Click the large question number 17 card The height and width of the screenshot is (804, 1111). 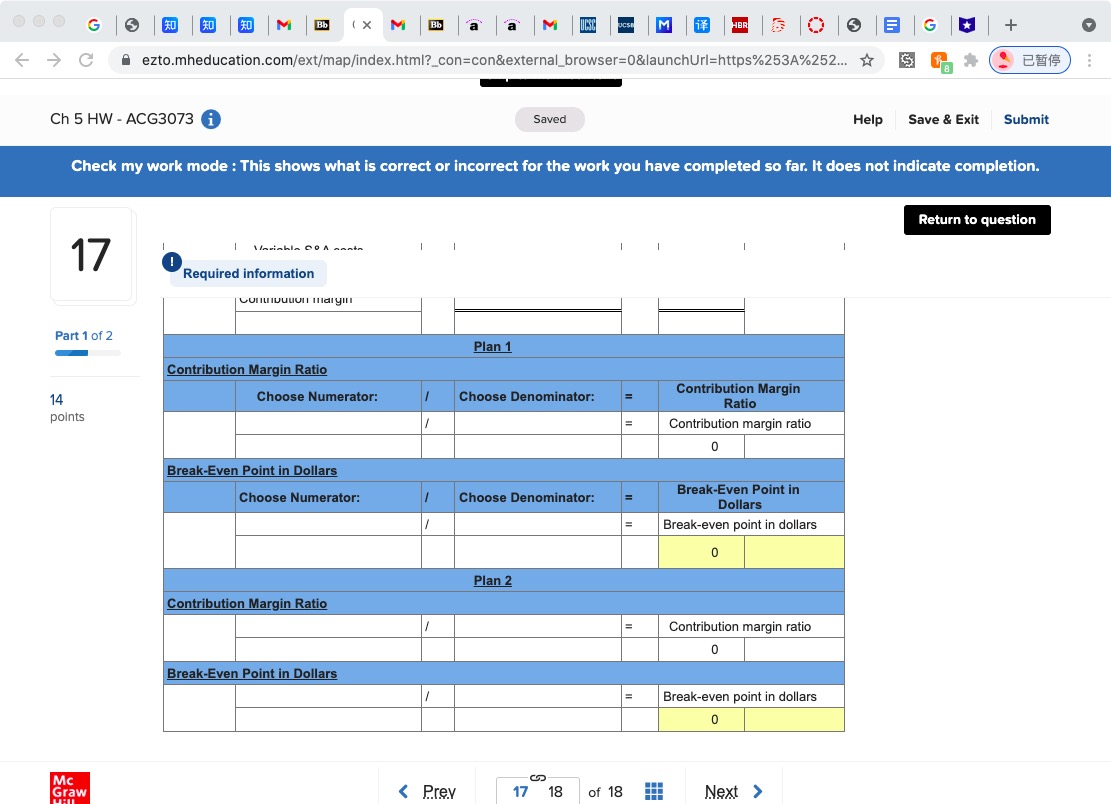(91, 255)
